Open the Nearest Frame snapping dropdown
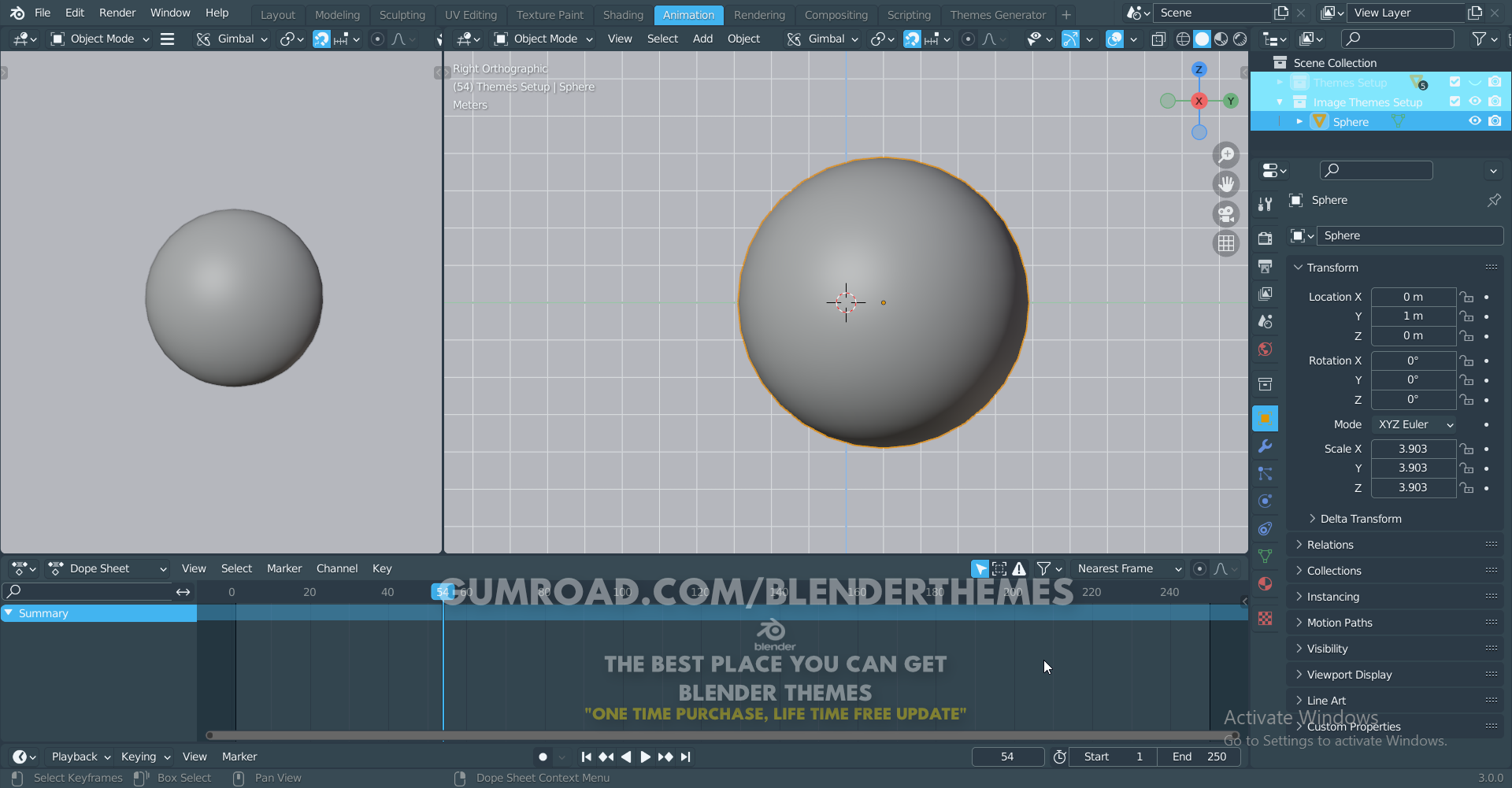 coord(1128,568)
